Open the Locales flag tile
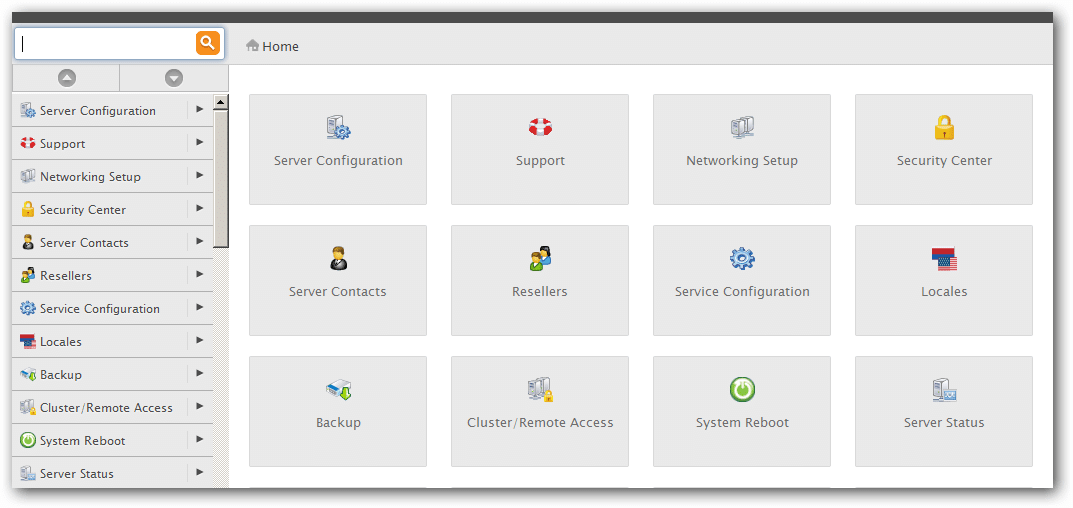 tap(944, 281)
